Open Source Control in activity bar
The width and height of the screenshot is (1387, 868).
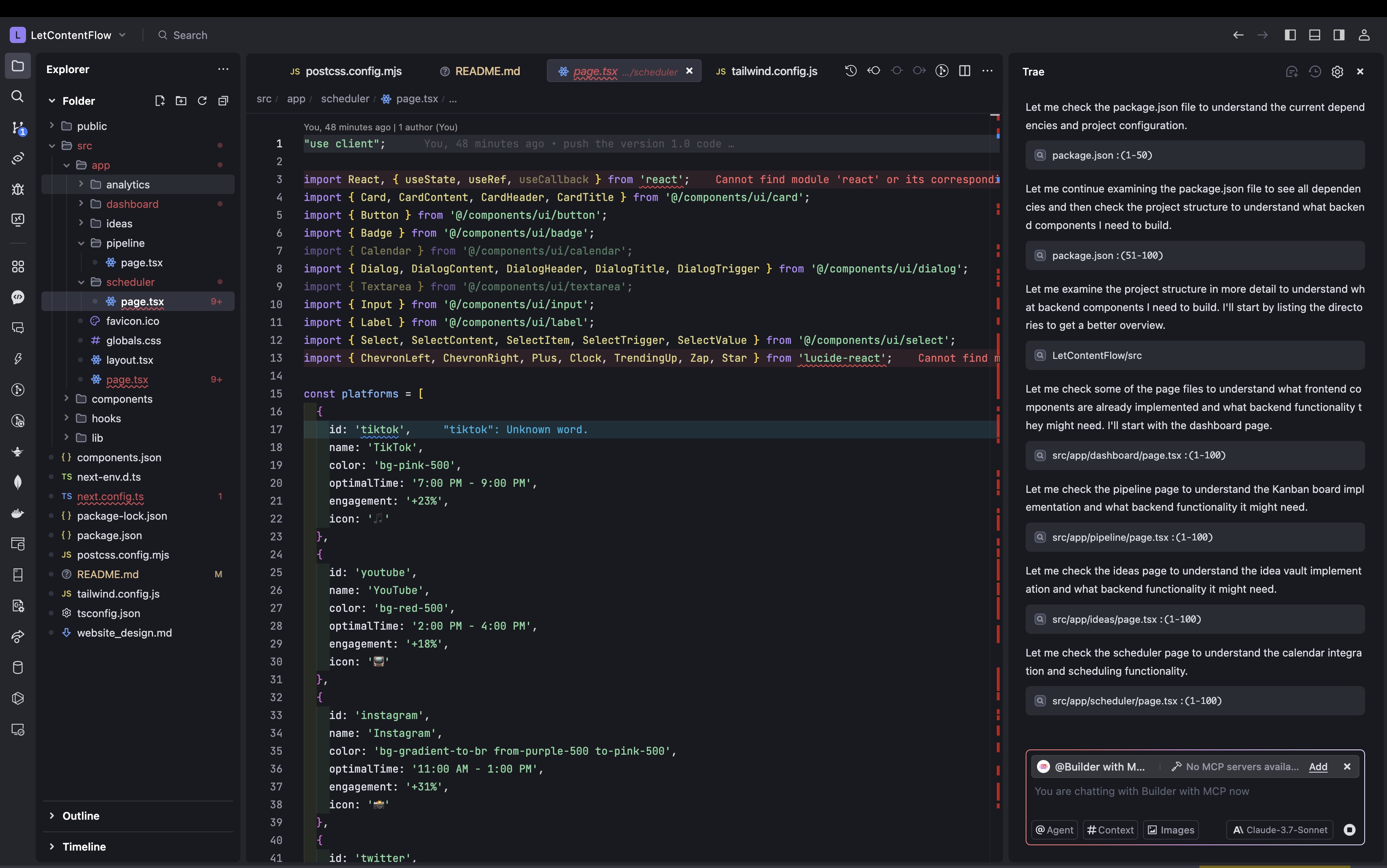(18, 127)
